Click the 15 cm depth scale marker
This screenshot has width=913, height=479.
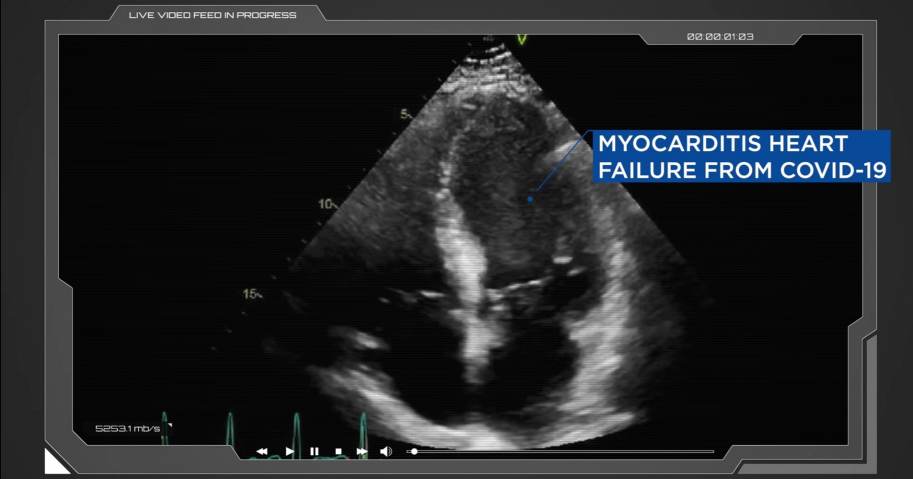[251, 294]
